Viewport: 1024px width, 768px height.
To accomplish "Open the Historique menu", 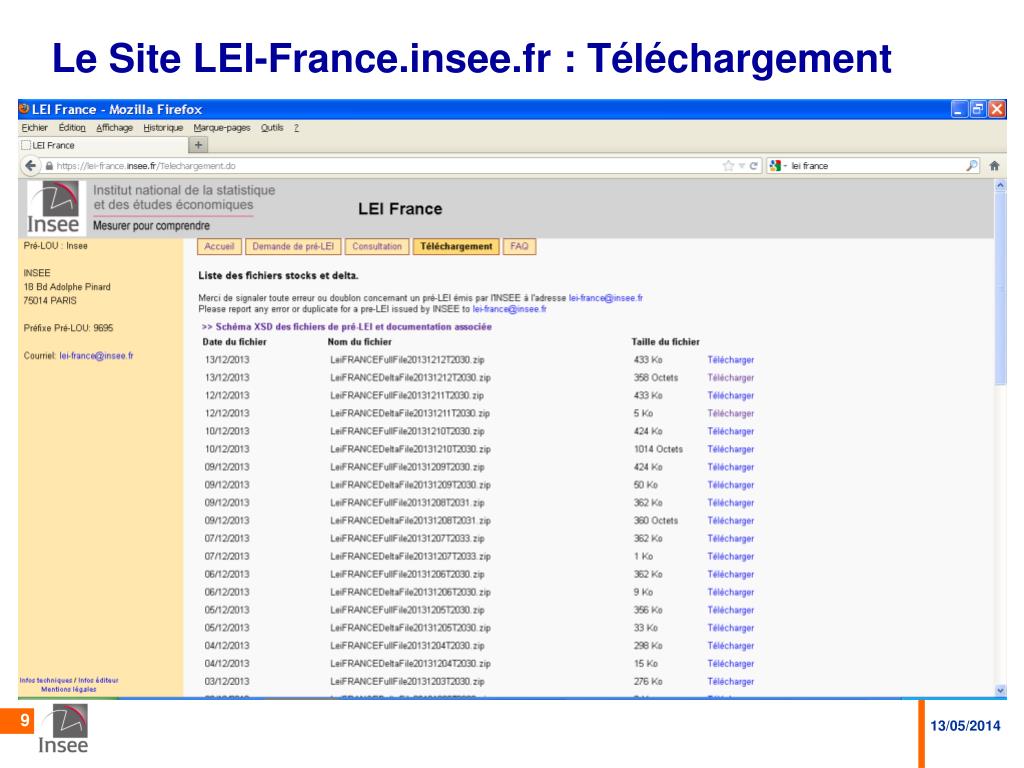I will click(163, 128).
